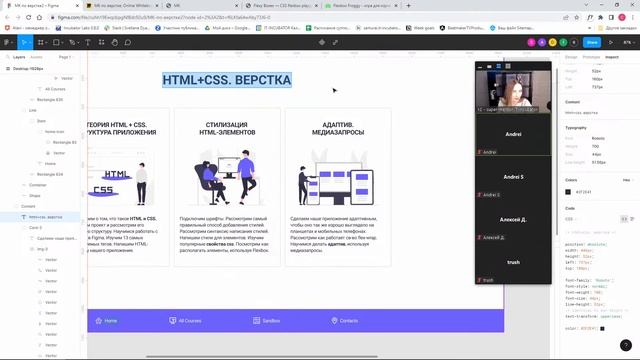Start presentation with the play icon

pyautogui.click(x=611, y=42)
